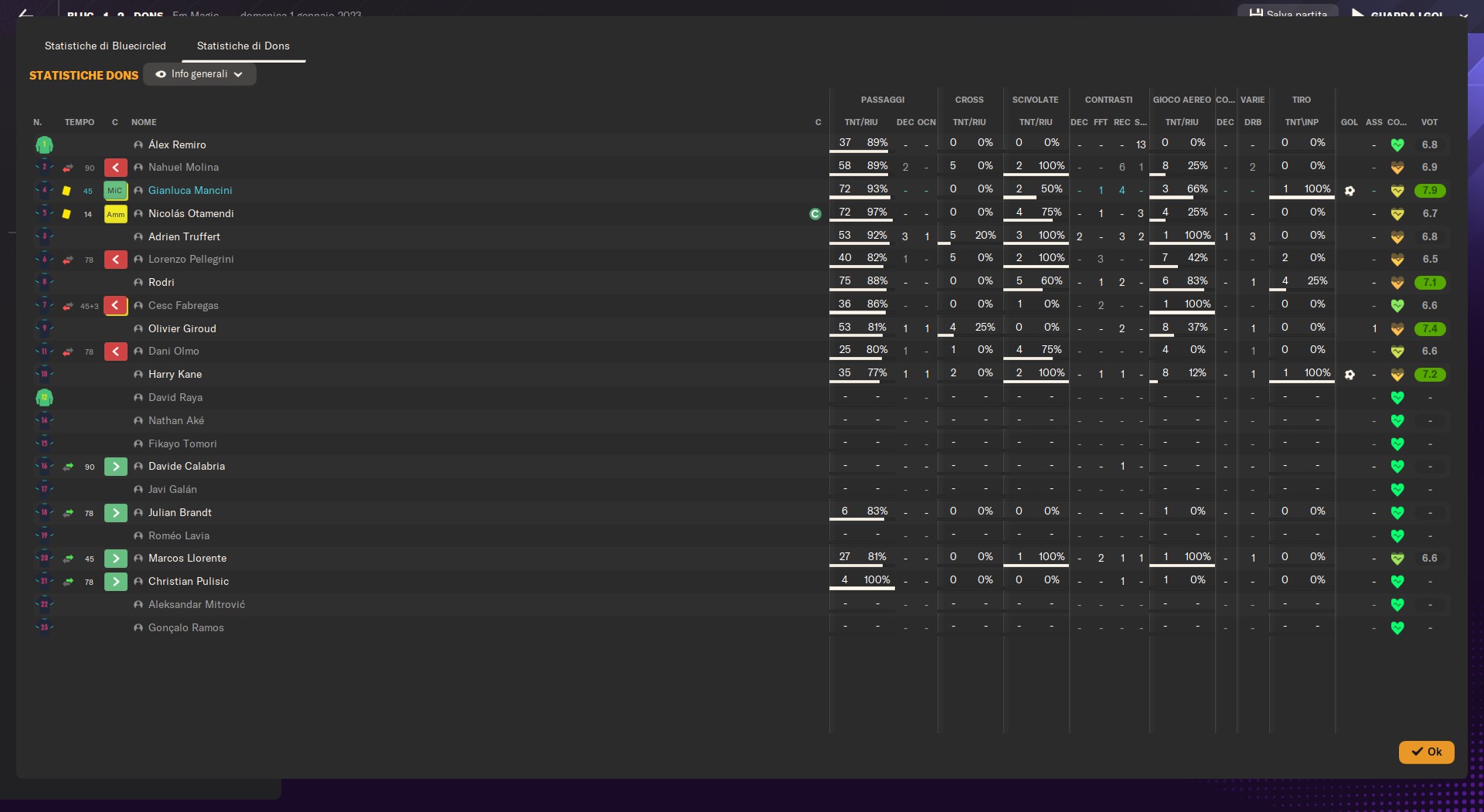Click the Salva partita button

(1288, 13)
